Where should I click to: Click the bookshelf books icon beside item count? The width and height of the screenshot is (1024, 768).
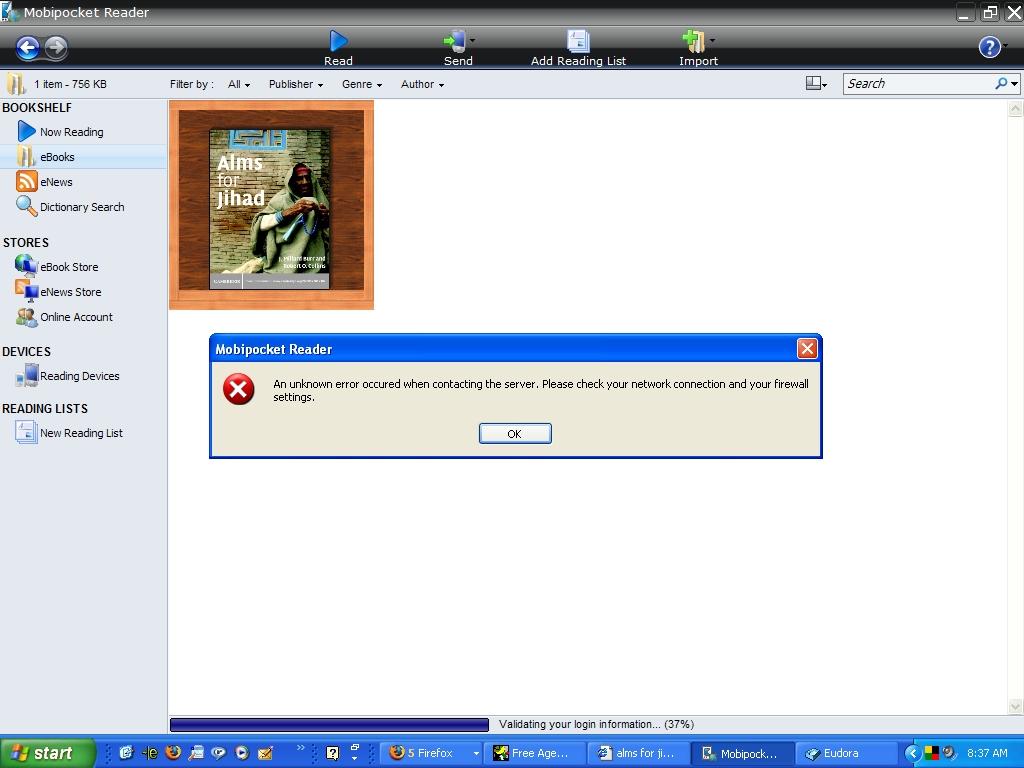click(16, 84)
